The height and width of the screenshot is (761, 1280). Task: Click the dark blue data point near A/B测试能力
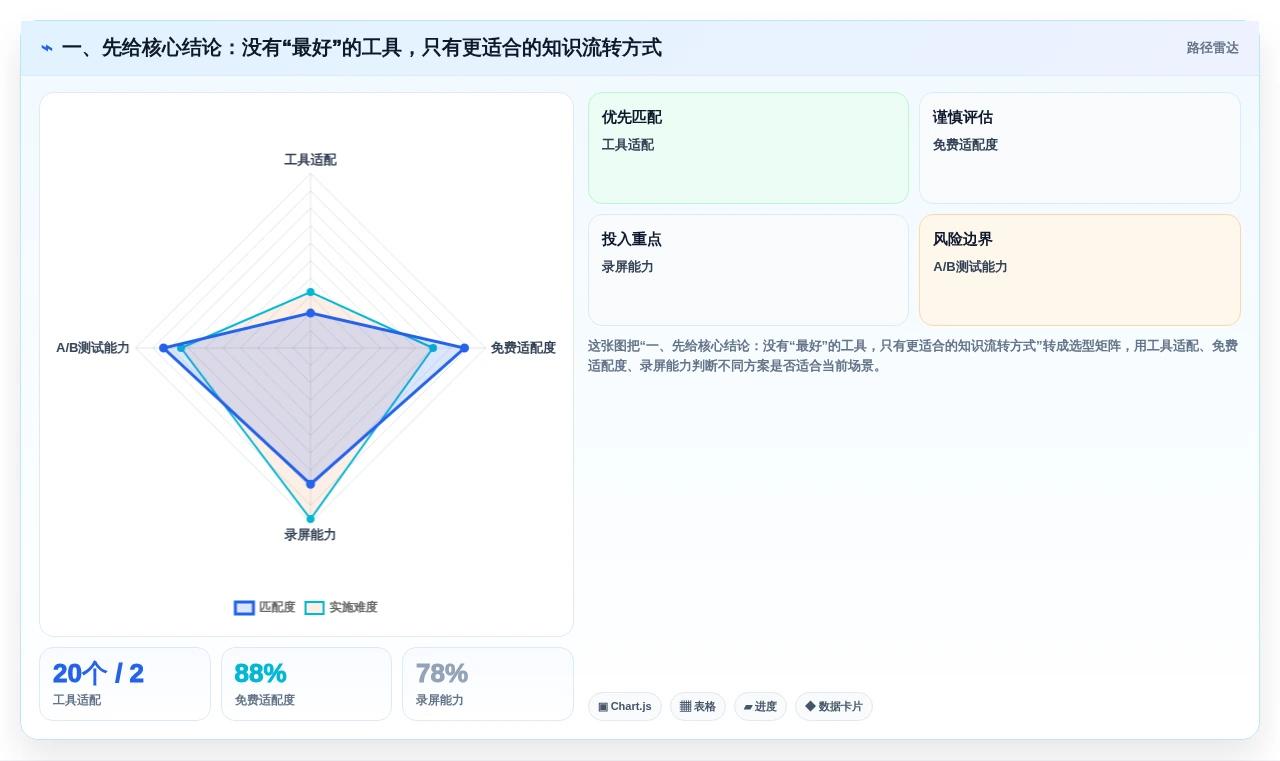(163, 348)
